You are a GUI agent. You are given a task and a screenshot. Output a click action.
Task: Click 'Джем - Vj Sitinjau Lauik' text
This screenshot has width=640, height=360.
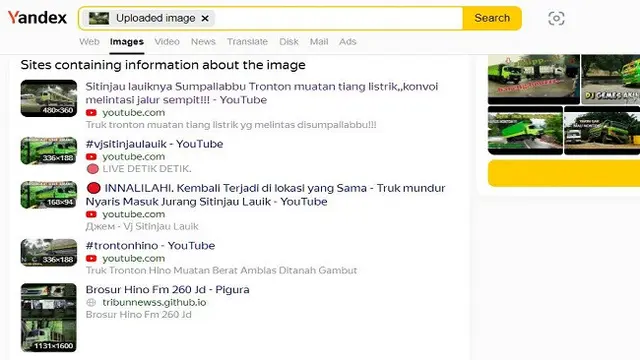(x=142, y=226)
